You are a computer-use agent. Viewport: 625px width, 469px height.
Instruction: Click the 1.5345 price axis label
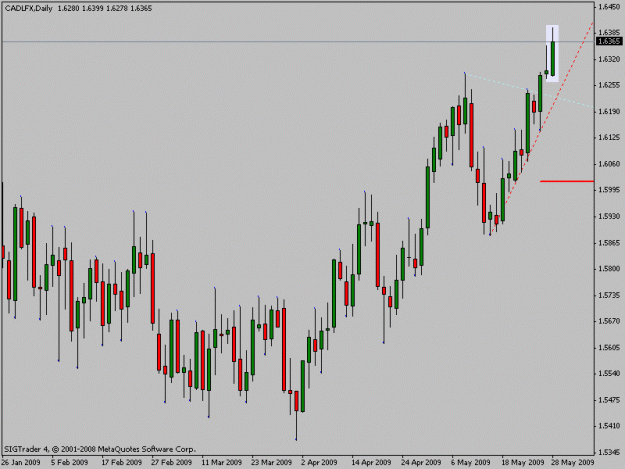(609, 452)
